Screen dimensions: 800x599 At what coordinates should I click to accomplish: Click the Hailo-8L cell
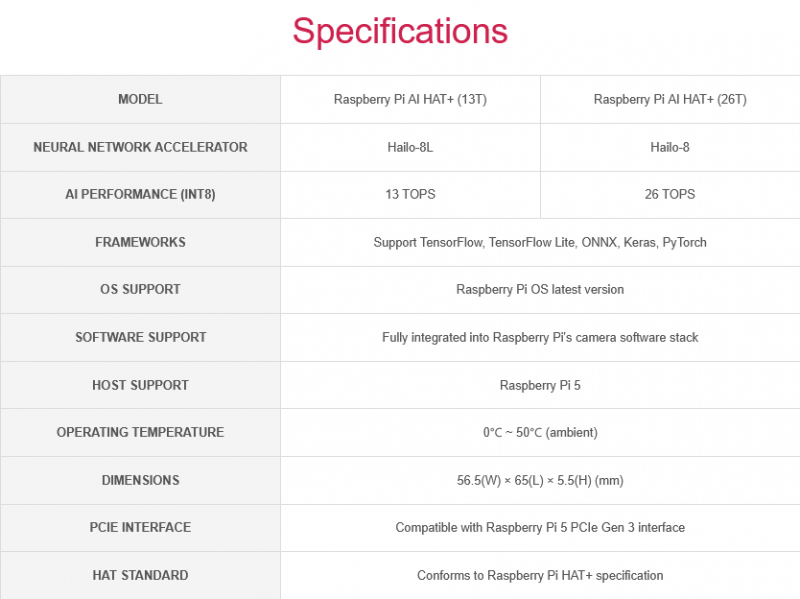click(x=410, y=147)
